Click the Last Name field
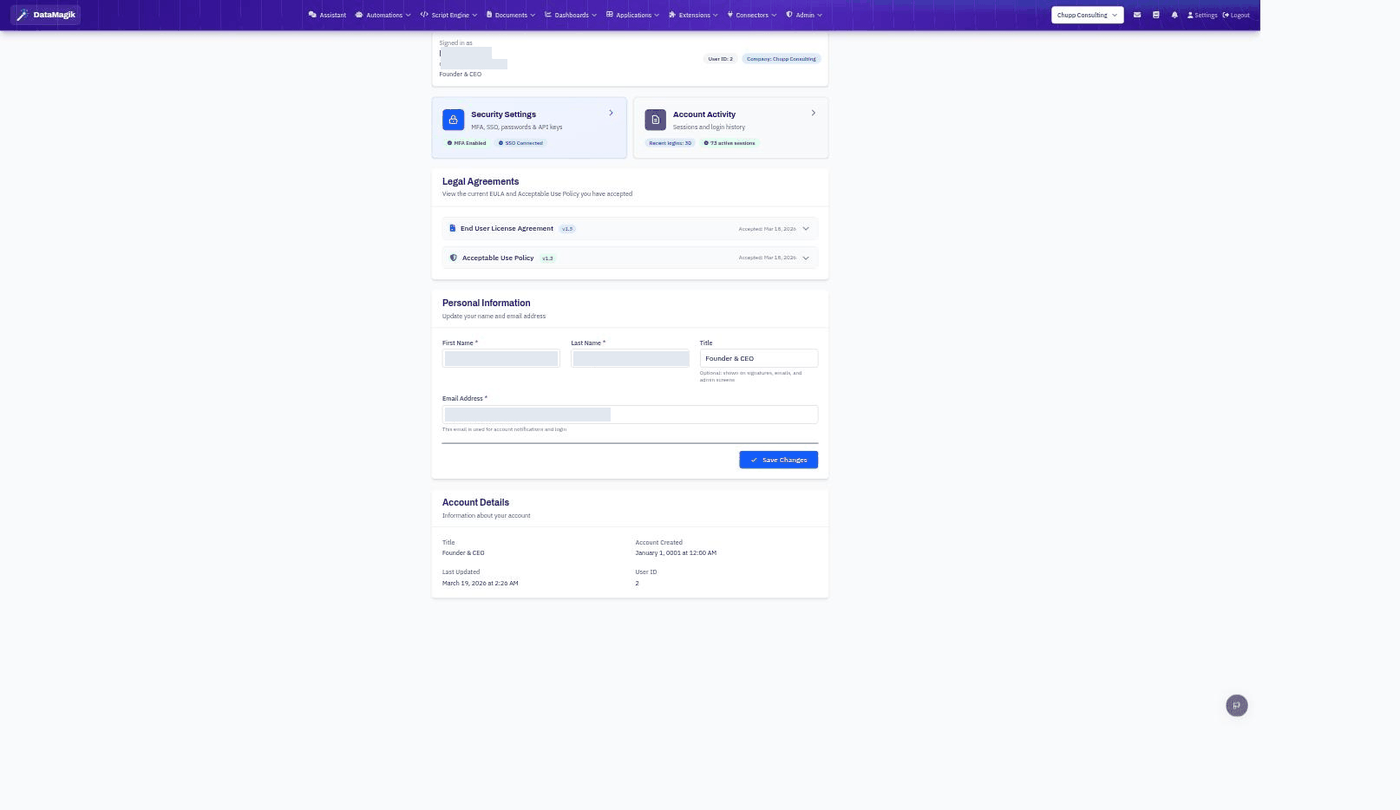1400x810 pixels. pyautogui.click(x=630, y=358)
